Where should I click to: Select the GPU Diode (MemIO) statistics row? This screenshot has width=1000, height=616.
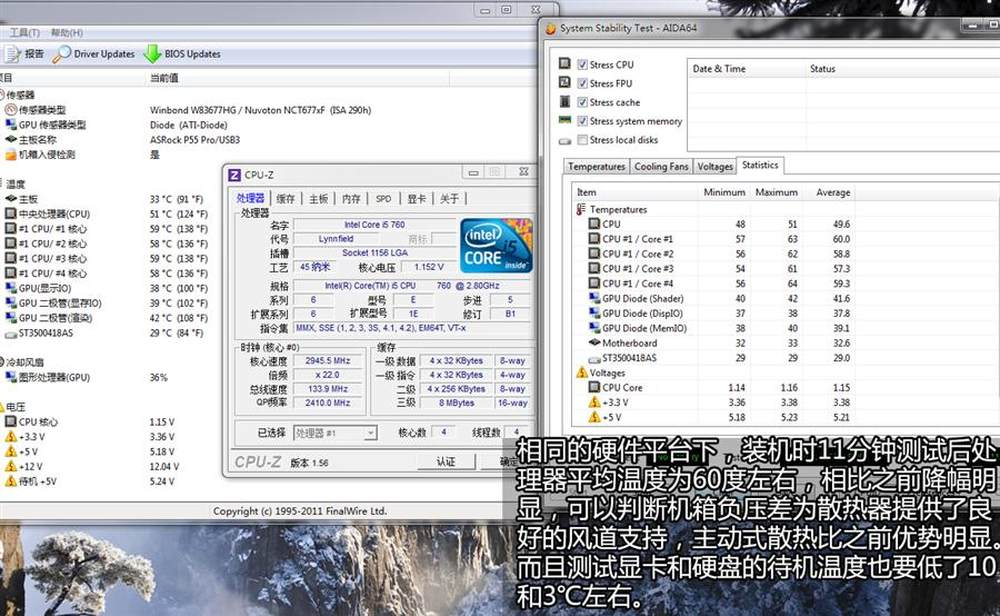click(x=713, y=328)
